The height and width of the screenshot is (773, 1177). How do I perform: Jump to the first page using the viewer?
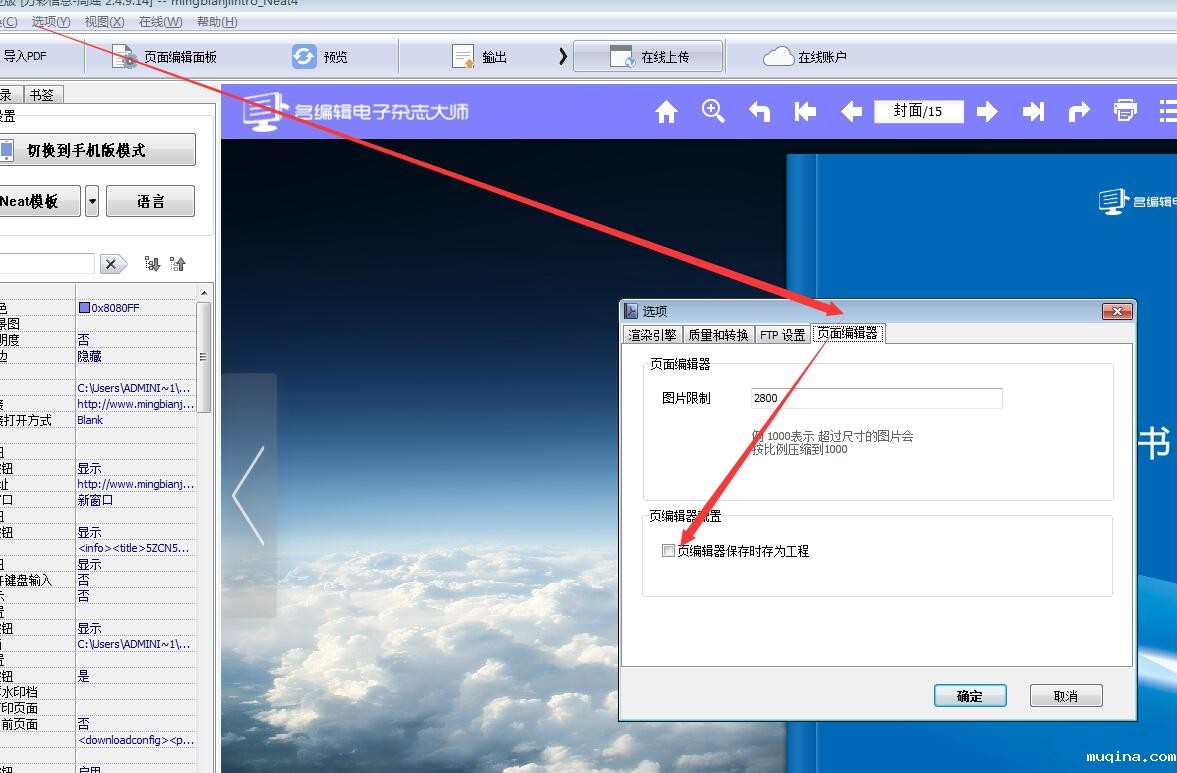[805, 111]
